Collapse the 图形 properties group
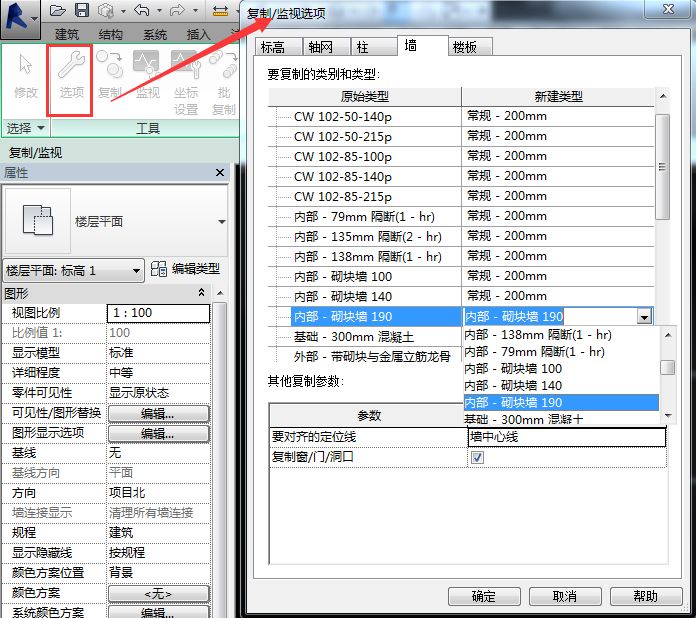This screenshot has height=618, width=696. coord(201,293)
